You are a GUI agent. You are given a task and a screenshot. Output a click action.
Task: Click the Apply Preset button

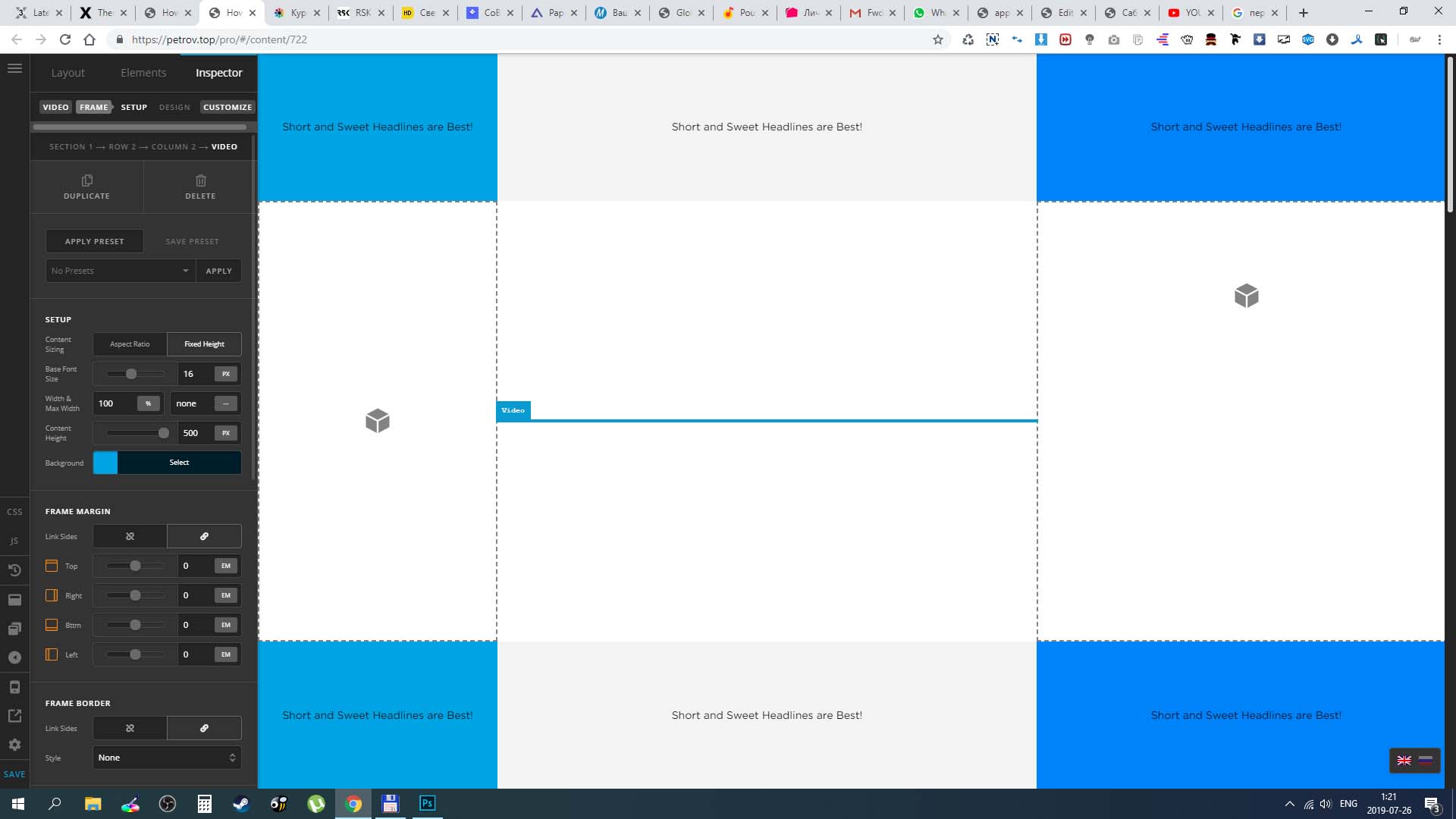94,241
